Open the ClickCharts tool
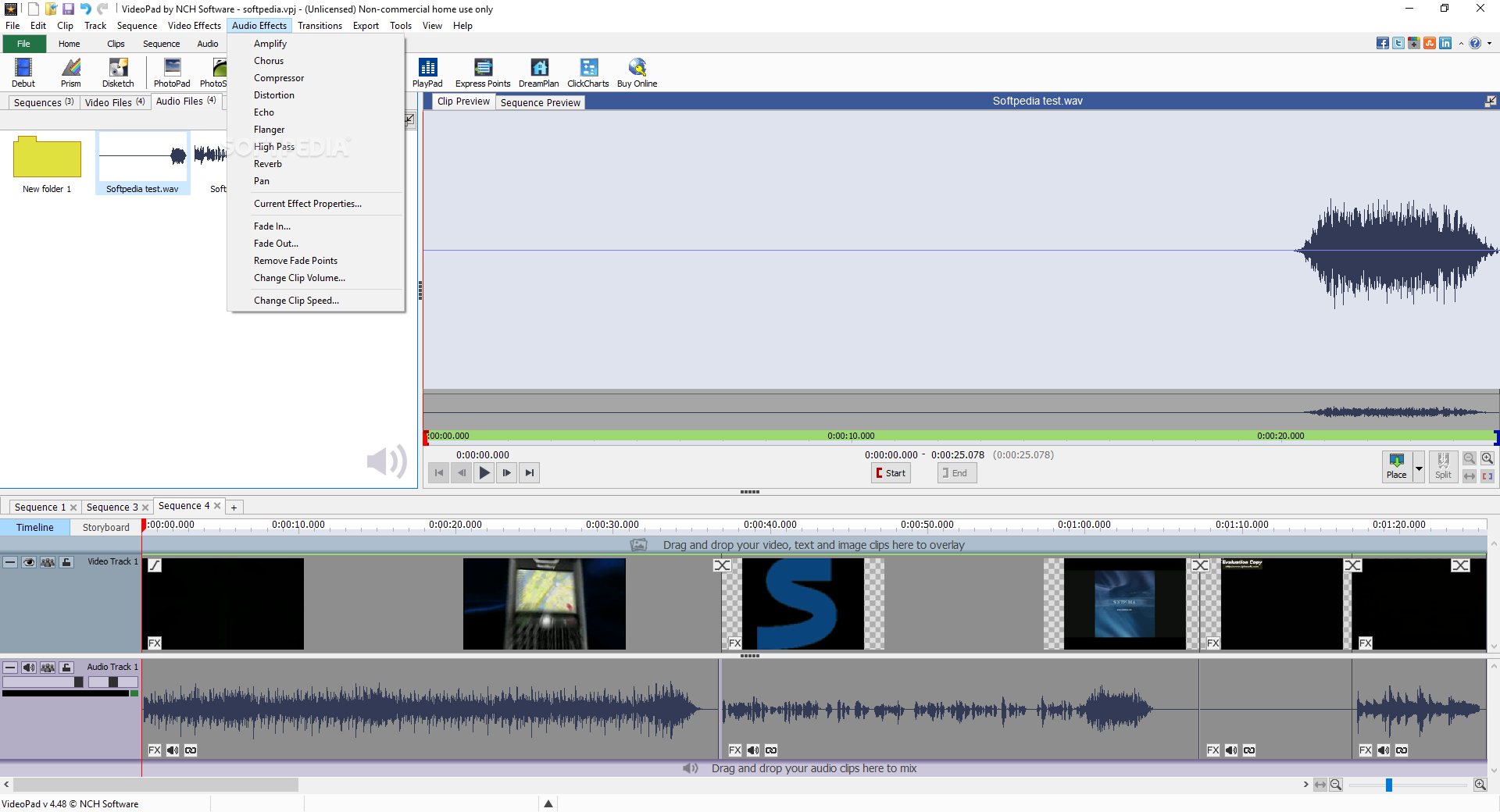 tap(588, 73)
